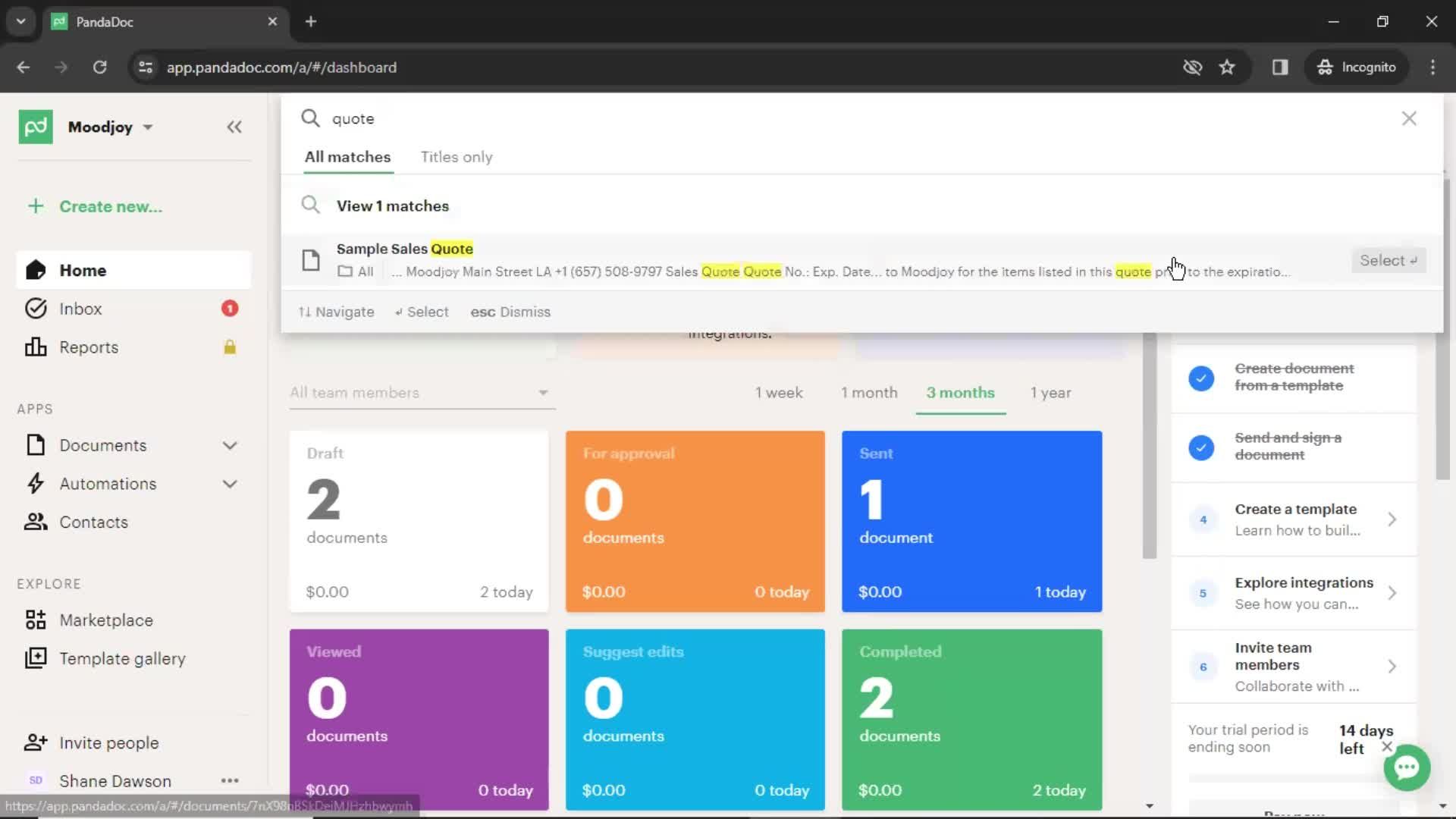This screenshot has height=819, width=1456.
Task: Click the plus icon next to Create new
Action: pos(36,206)
